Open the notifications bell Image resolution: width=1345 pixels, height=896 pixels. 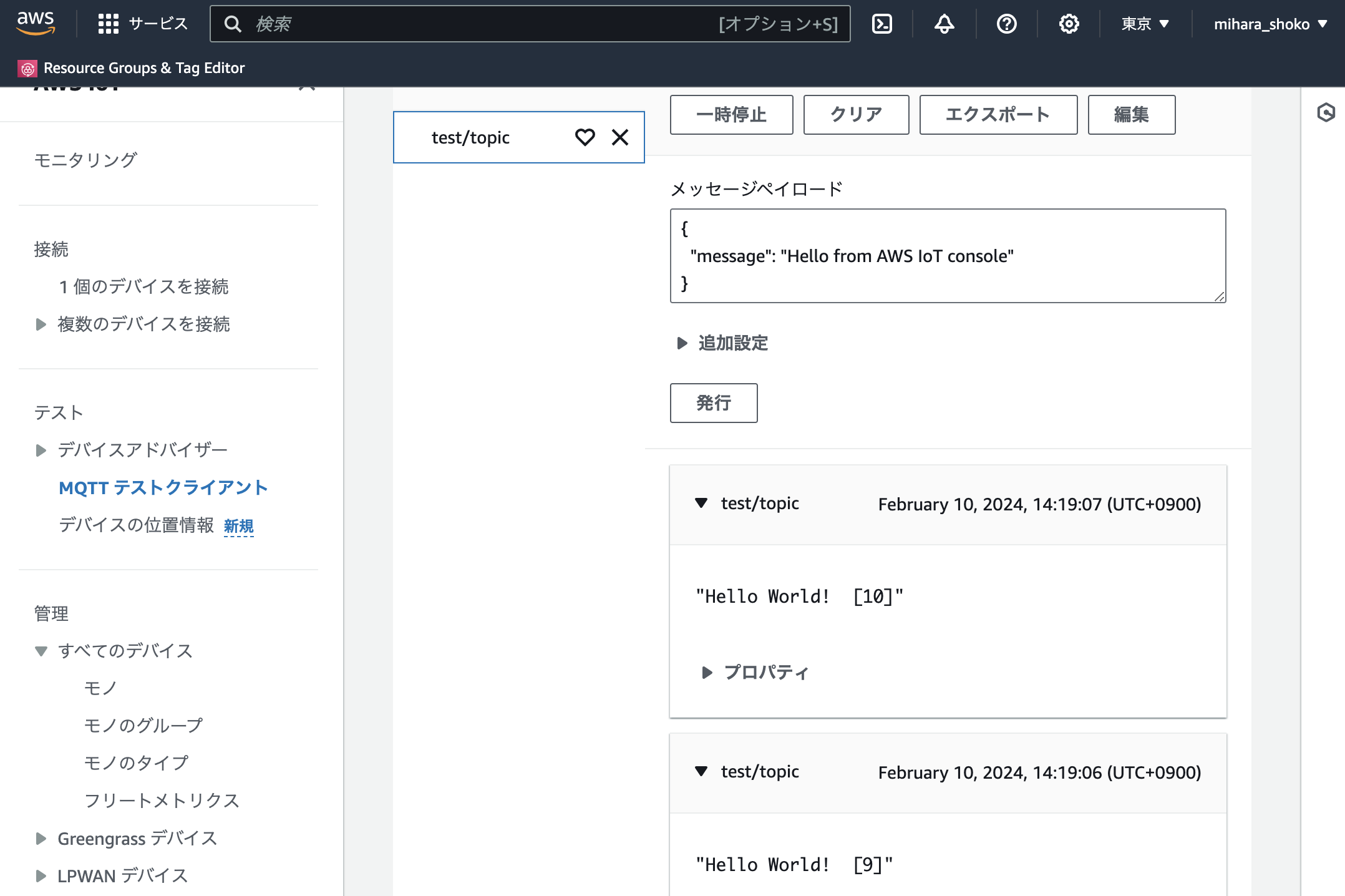(944, 24)
